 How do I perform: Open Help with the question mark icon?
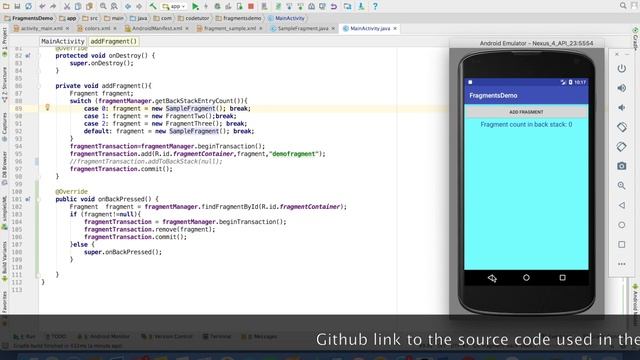pos(375,6)
